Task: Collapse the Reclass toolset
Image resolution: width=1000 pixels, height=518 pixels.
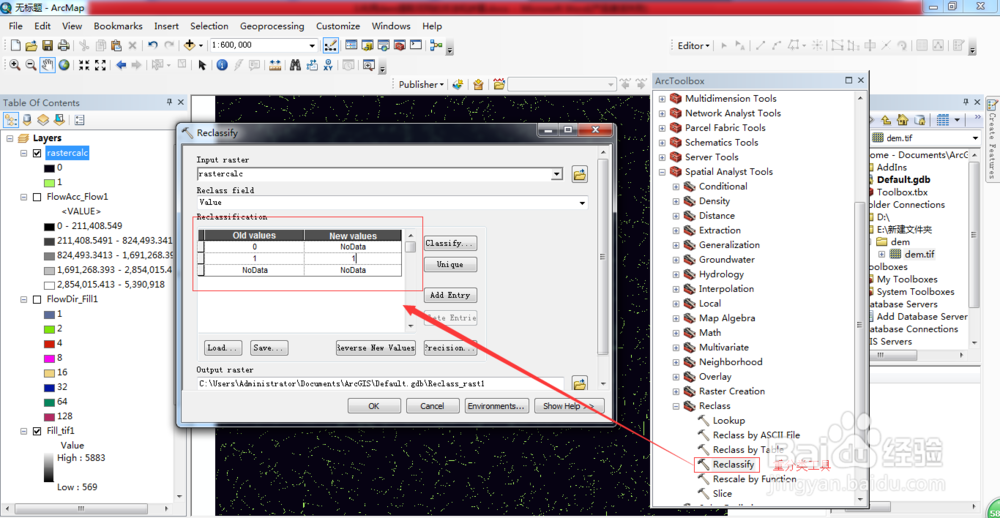Action: pos(675,406)
